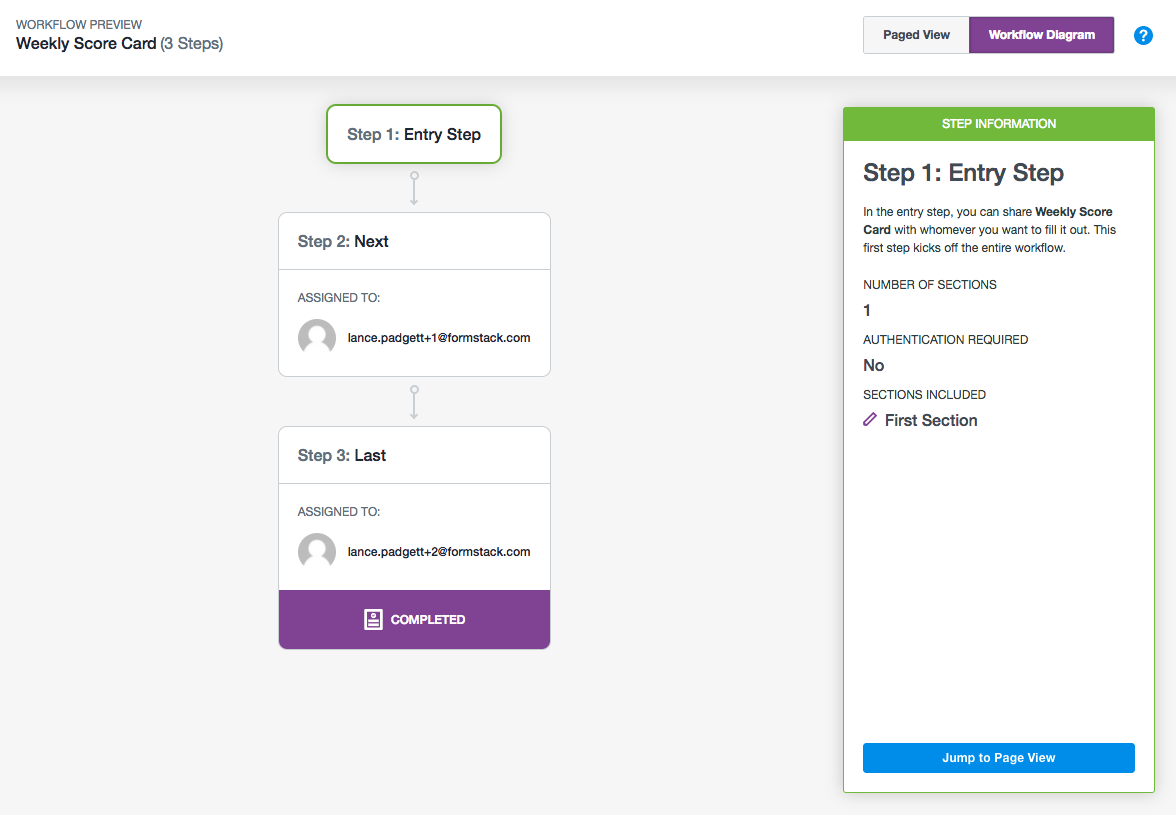Click avatar icon in Step 3 card
1176x815 pixels.
click(317, 552)
